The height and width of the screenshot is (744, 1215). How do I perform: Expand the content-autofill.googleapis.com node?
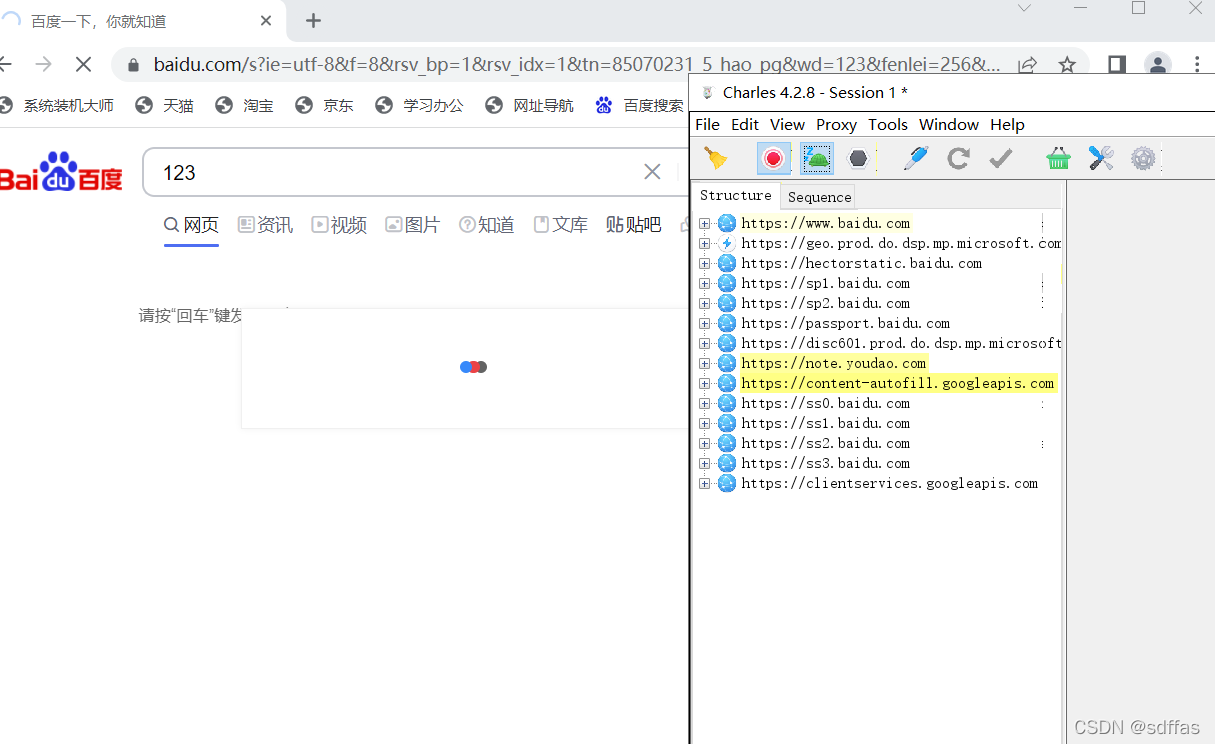point(705,383)
